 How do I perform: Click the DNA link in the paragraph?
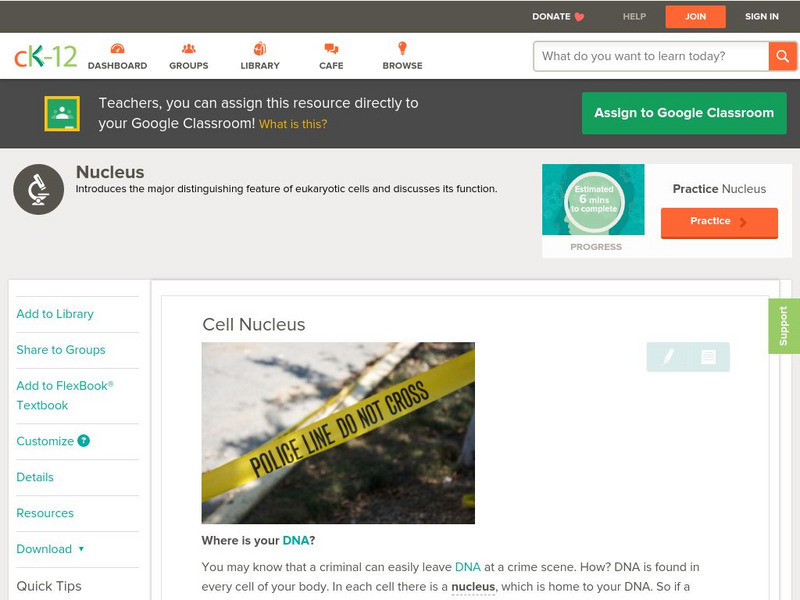(468, 567)
